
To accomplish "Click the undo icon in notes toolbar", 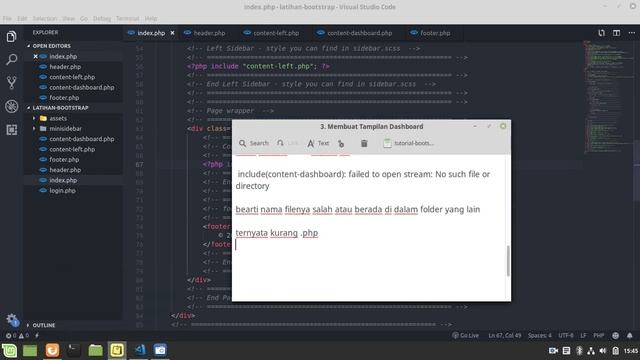I will tap(280, 143).
